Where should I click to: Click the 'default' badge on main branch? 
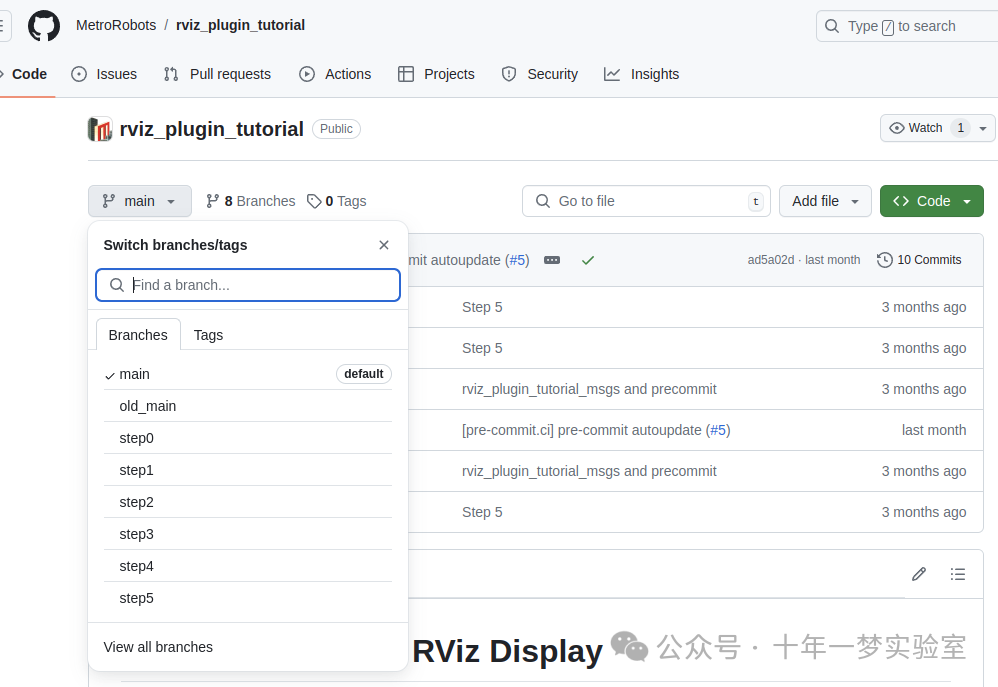[x=363, y=374]
